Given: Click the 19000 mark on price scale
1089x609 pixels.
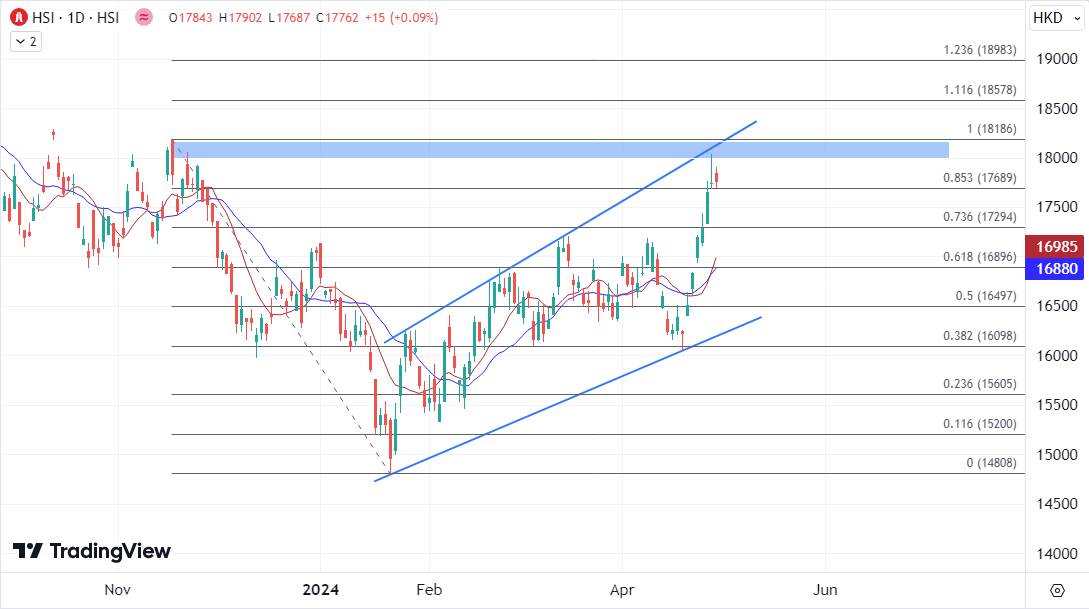Looking at the screenshot, I should pos(1056,59).
